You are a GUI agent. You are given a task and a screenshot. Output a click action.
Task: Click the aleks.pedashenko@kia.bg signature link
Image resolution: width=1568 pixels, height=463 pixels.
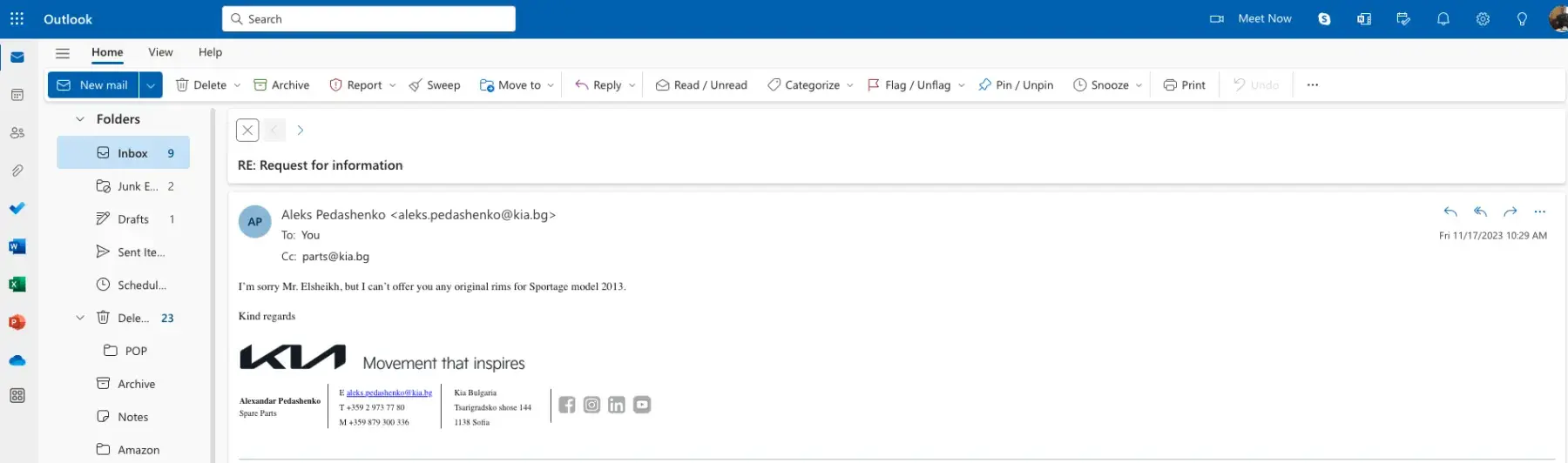pyautogui.click(x=389, y=393)
